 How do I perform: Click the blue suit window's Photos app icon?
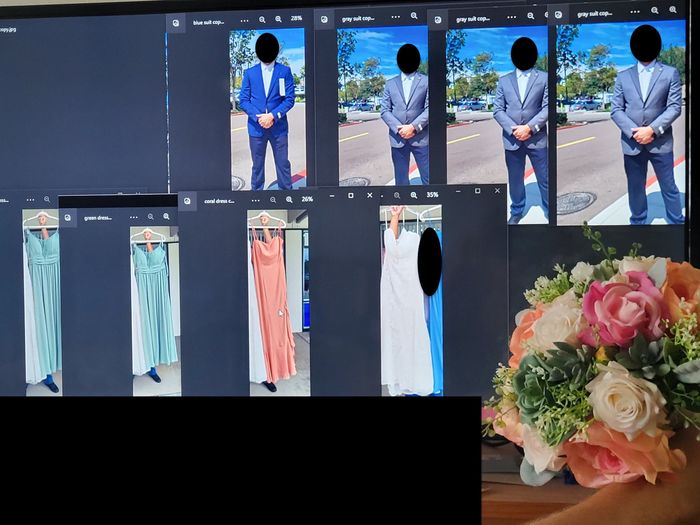[x=176, y=21]
